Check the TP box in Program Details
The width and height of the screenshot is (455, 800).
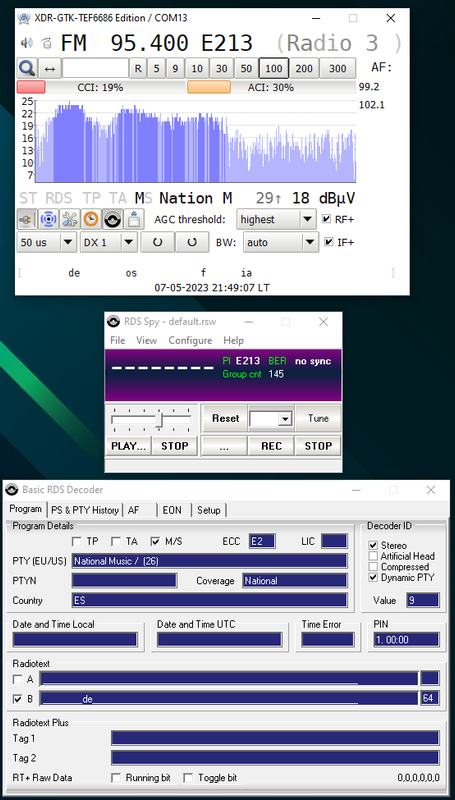77,541
